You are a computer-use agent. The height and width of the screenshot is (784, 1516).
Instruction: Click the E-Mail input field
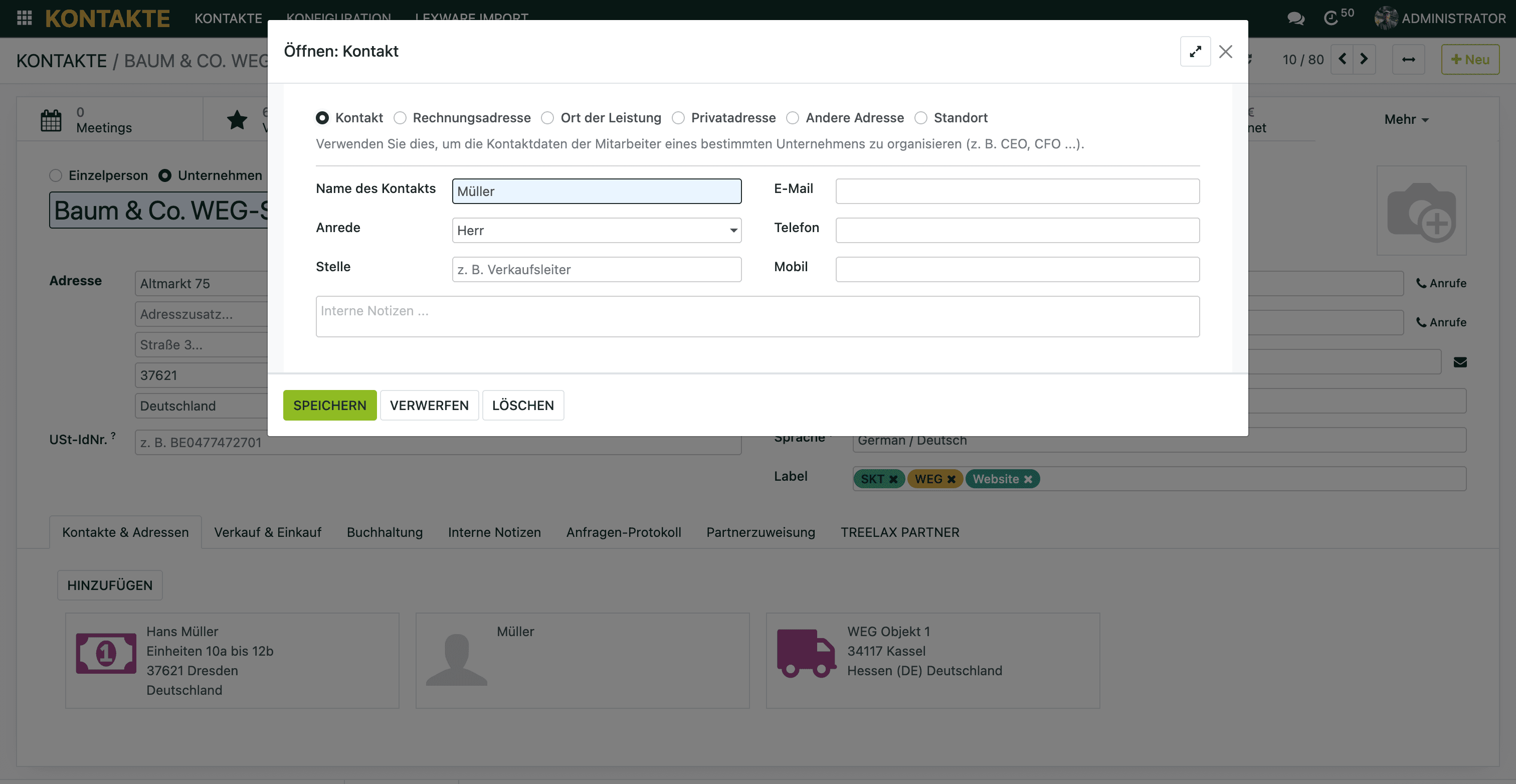pyautogui.click(x=1017, y=191)
